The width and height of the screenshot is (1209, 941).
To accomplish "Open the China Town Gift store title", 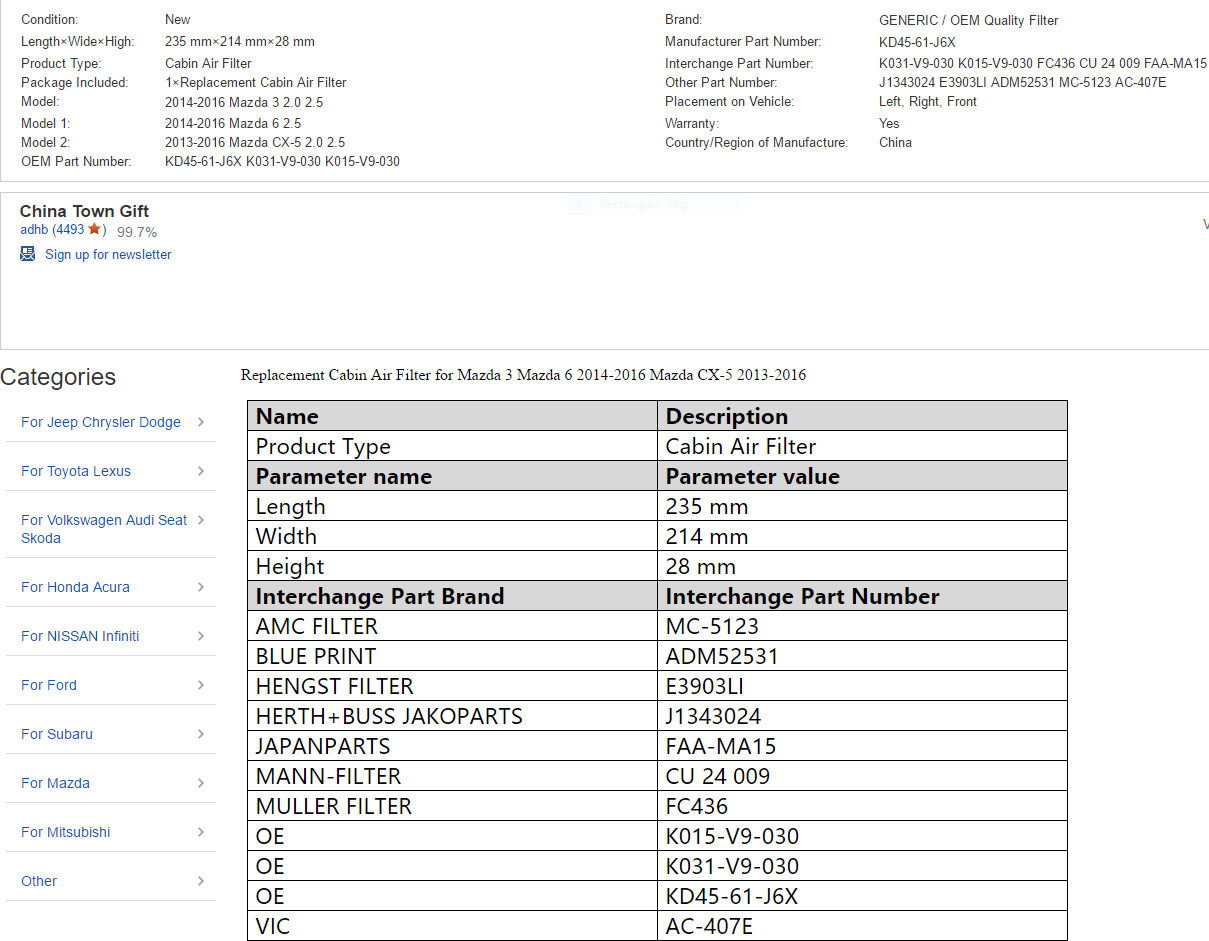I will point(84,211).
